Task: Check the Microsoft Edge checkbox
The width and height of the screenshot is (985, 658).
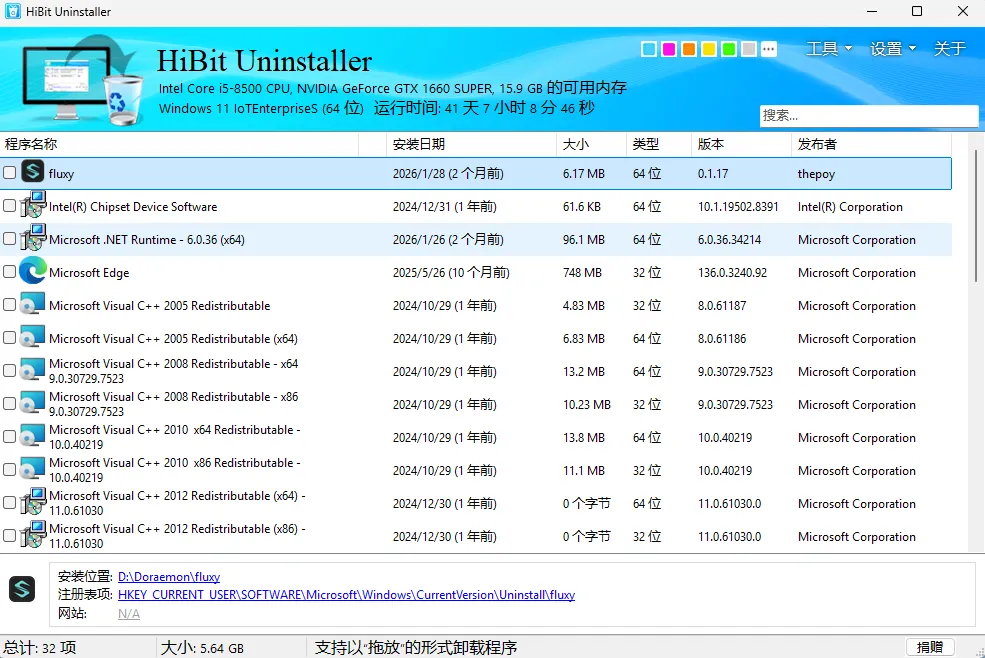Action: [9, 271]
